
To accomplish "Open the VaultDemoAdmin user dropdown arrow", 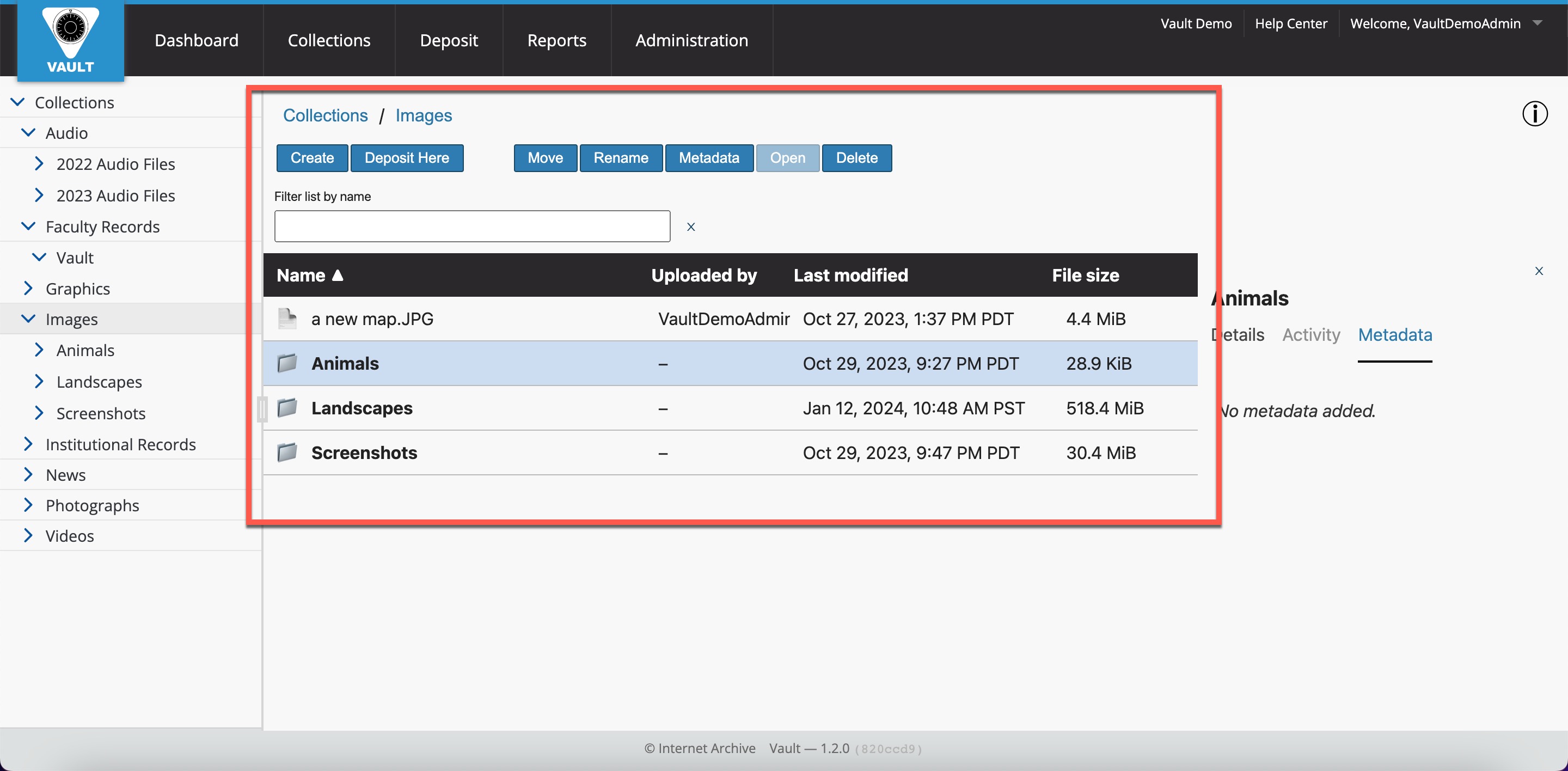I will click(1538, 23).
